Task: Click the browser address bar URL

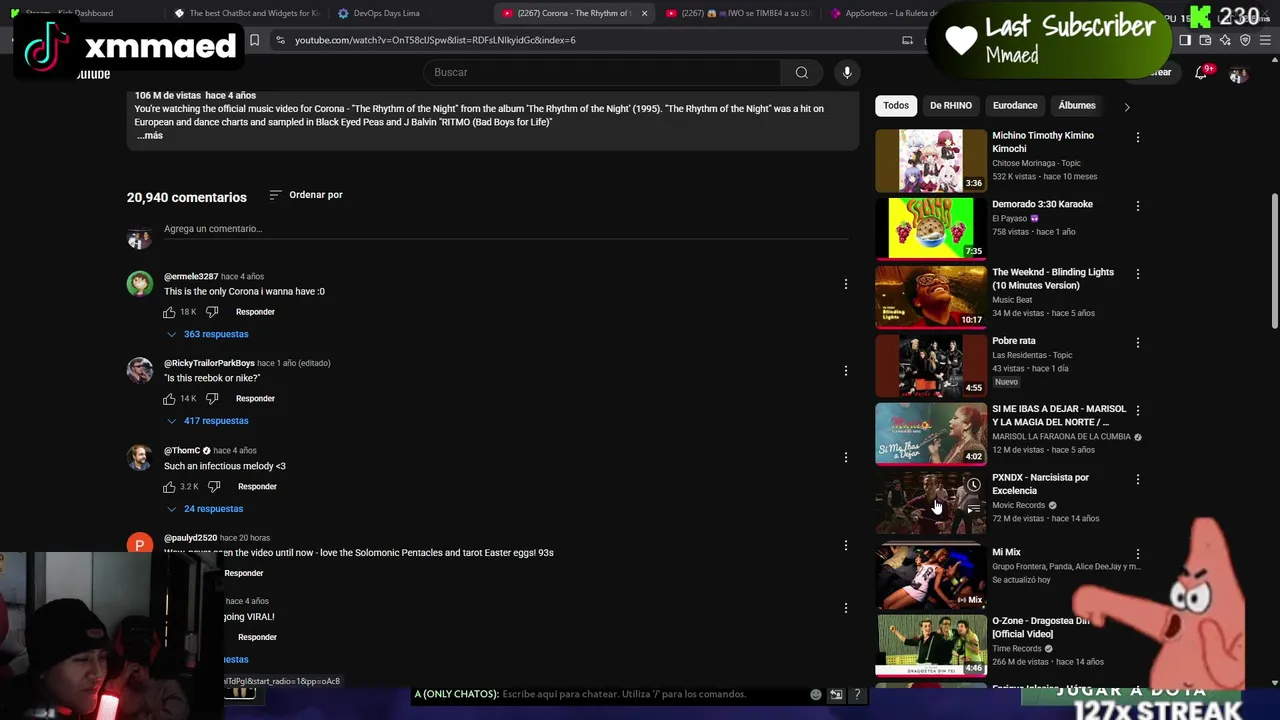Action: point(435,40)
